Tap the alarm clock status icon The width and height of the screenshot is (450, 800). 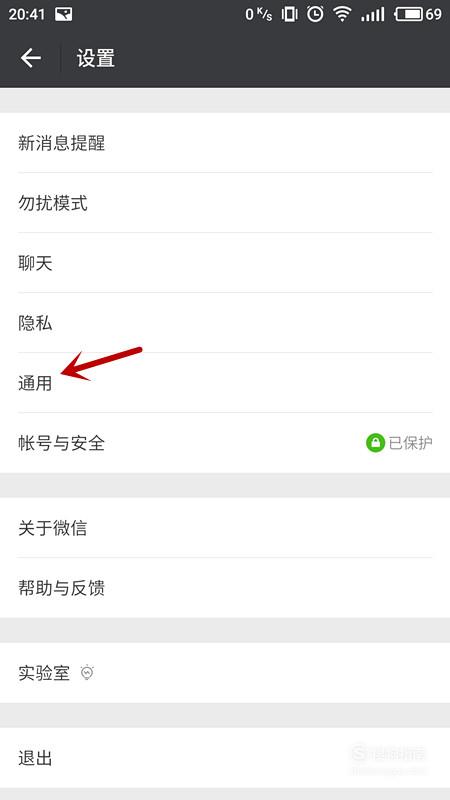pyautogui.click(x=315, y=14)
